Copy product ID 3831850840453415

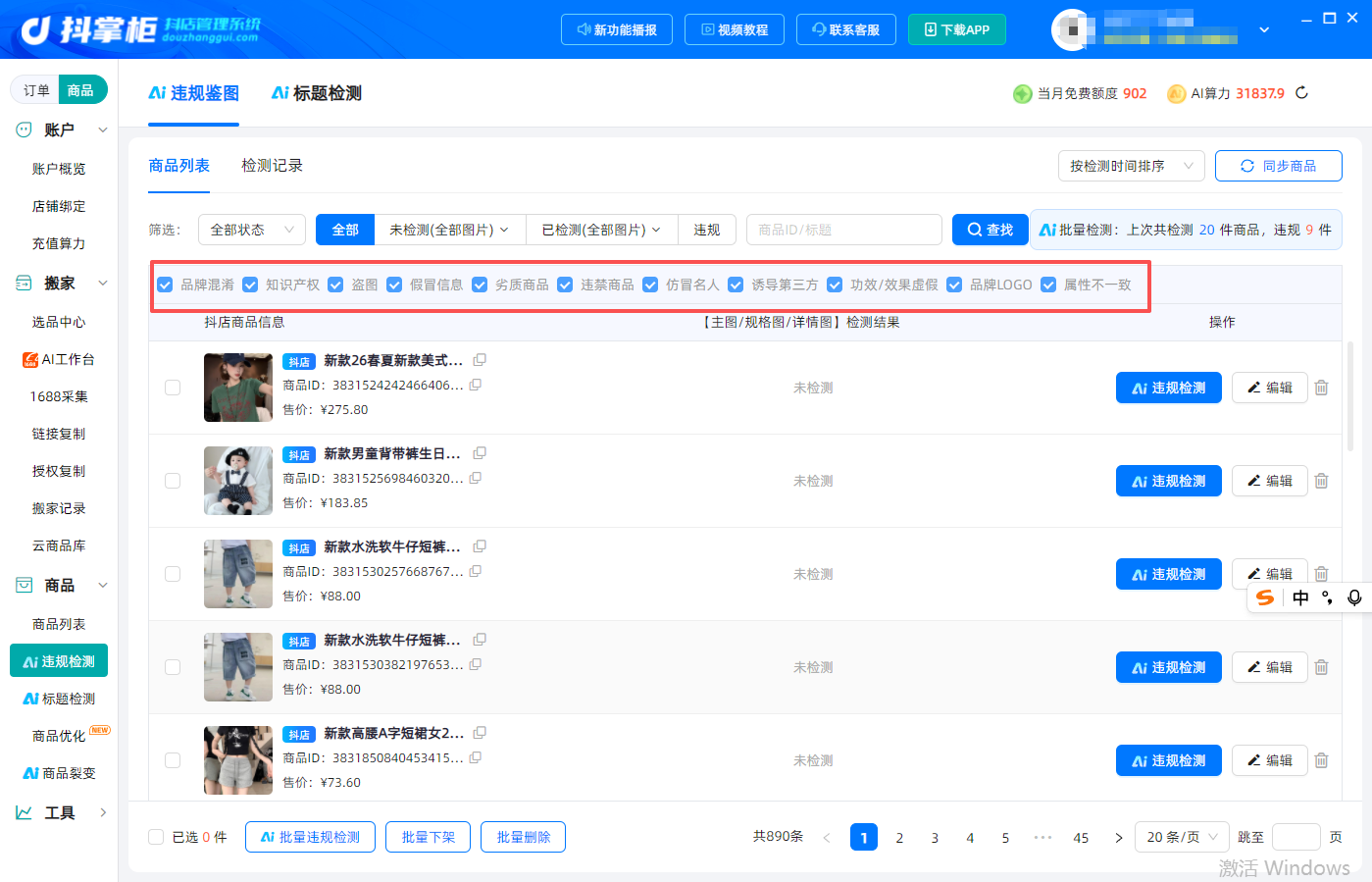click(476, 757)
